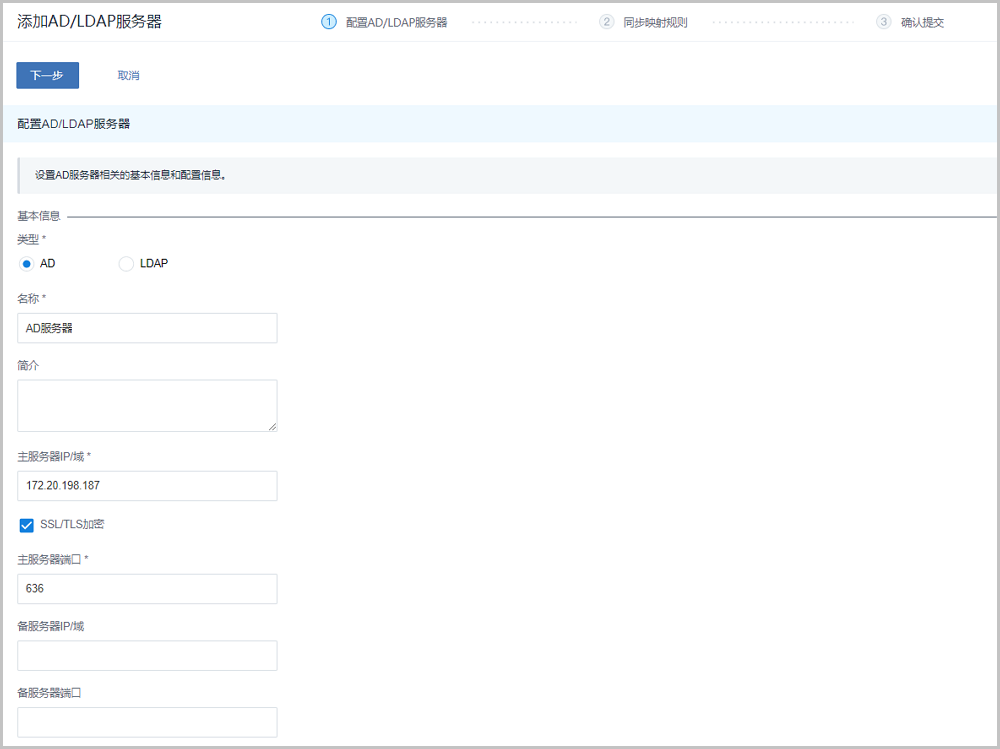Go to the 确认提交 step label
The width and height of the screenshot is (1000, 749).
click(x=921, y=22)
